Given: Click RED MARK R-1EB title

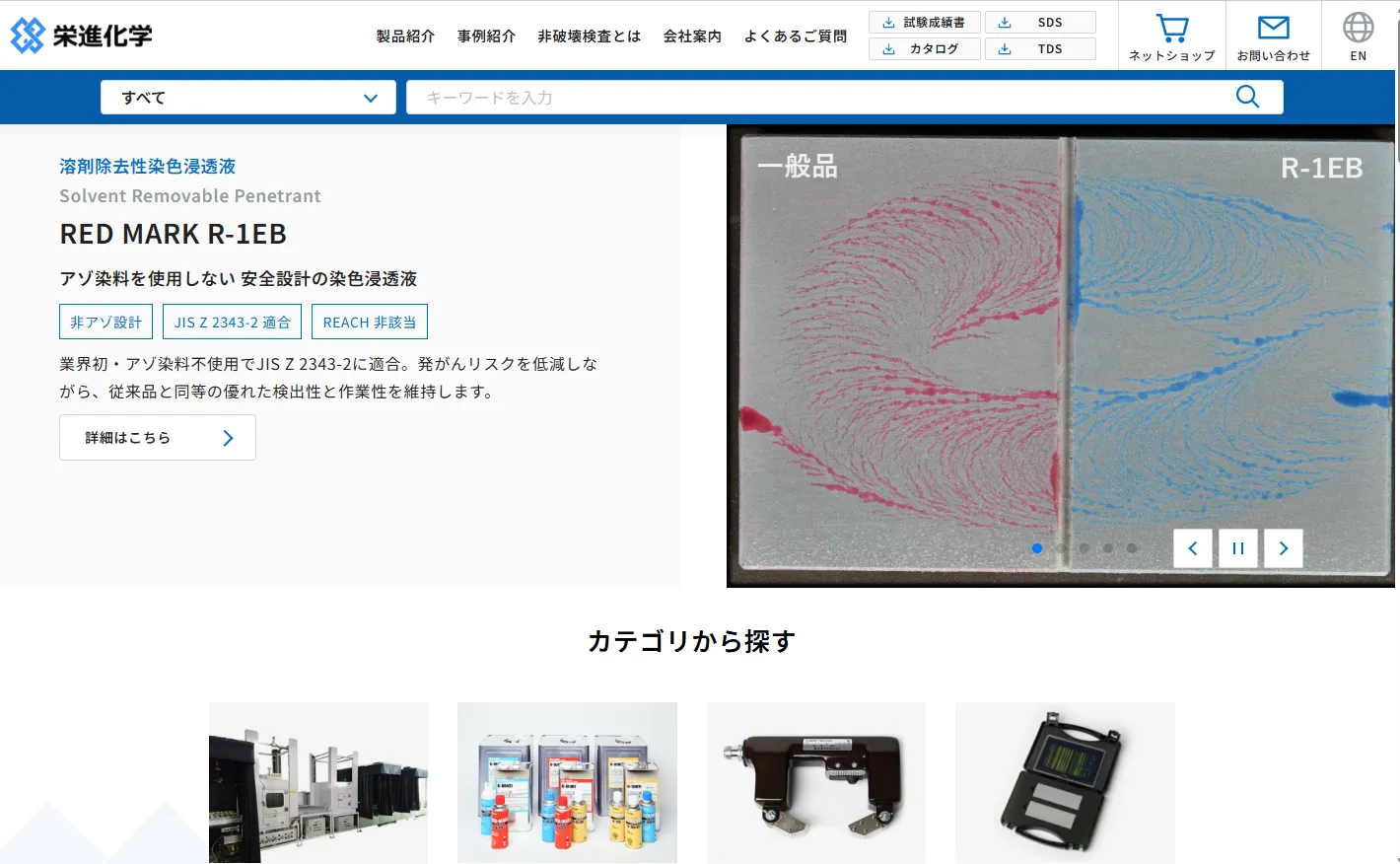Looking at the screenshot, I should (174, 234).
